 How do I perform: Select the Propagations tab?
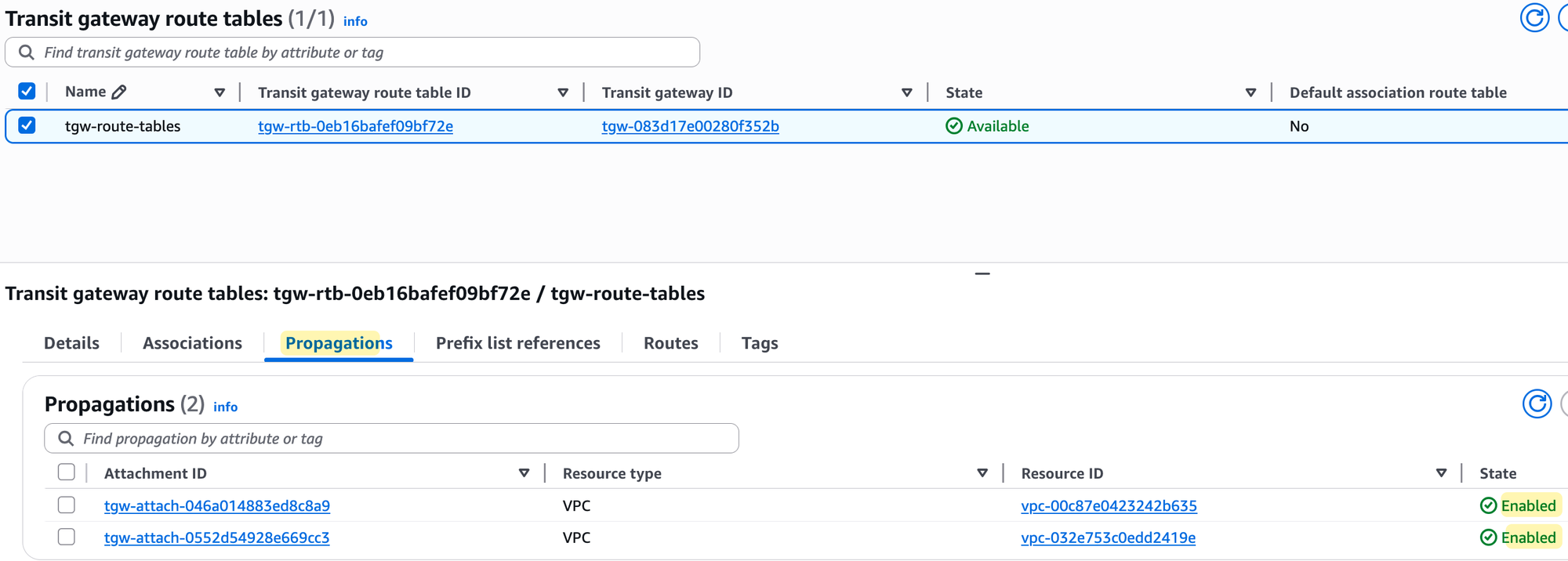coord(339,343)
